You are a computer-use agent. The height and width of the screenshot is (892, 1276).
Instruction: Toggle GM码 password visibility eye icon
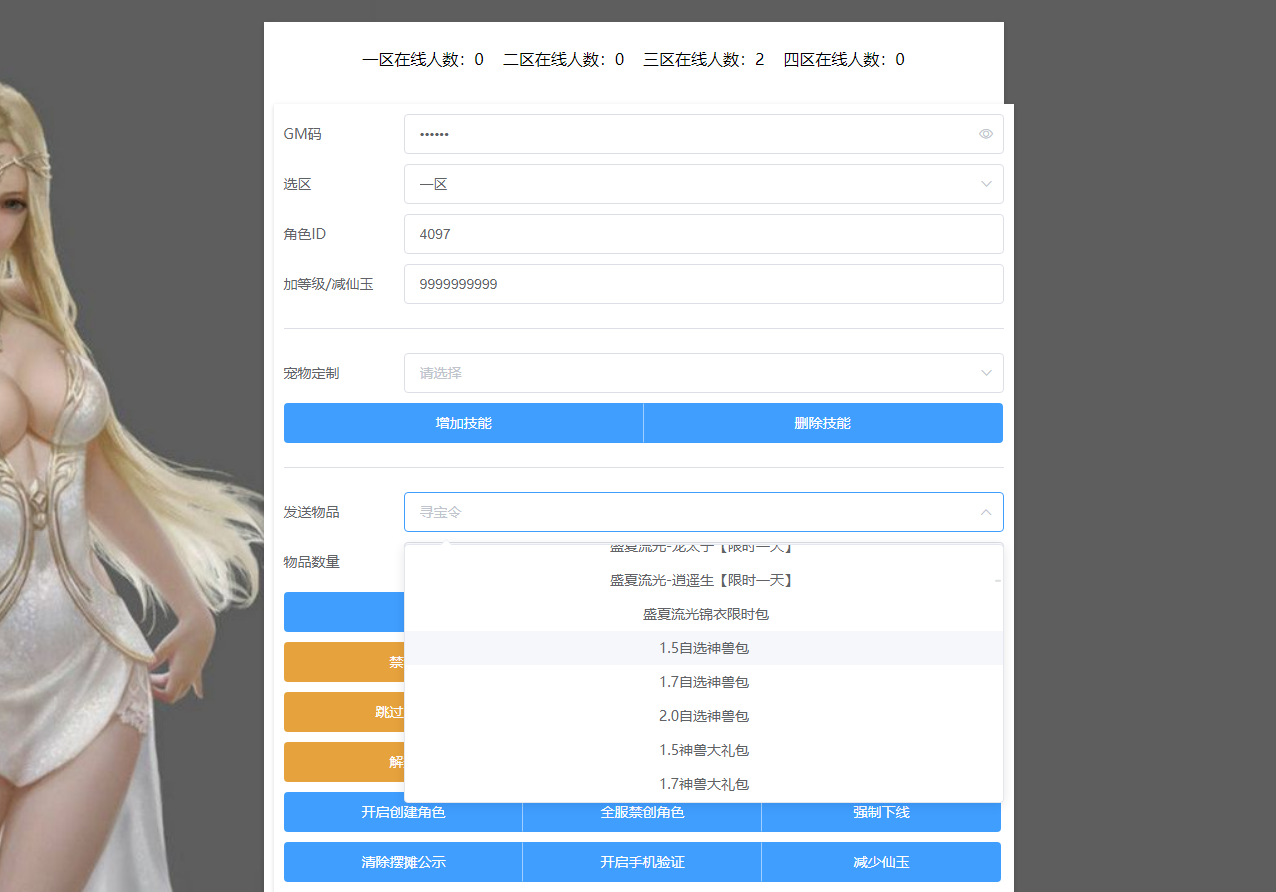coord(985,134)
